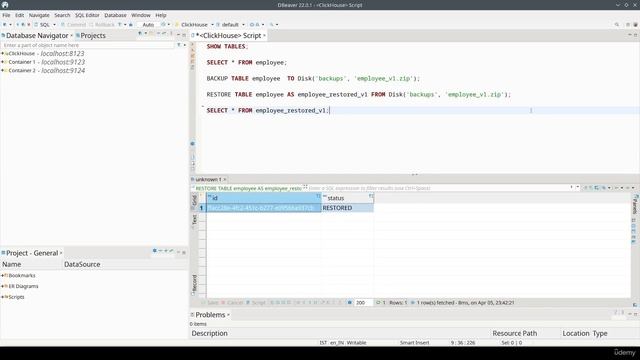Open the Panels side toggle
This screenshot has width=640, height=360.
tap(635, 204)
